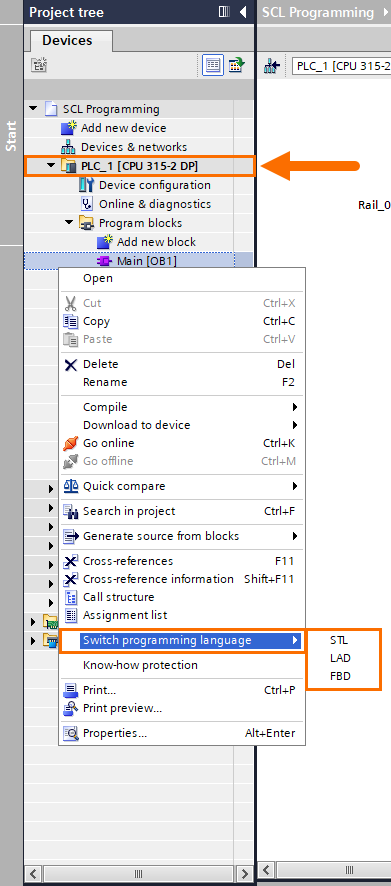Click the Device configuration icon
The width and height of the screenshot is (391, 886).
tap(86, 185)
